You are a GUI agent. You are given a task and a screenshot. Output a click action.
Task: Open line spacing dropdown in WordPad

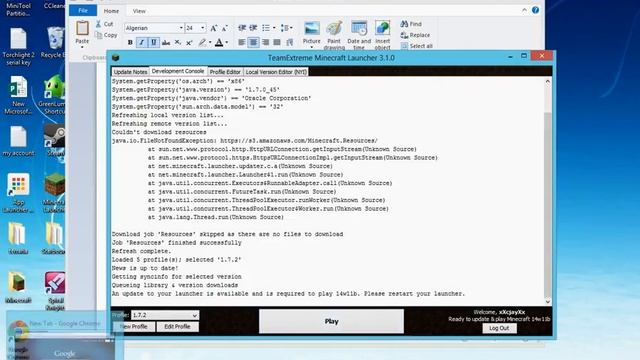click(x=286, y=28)
